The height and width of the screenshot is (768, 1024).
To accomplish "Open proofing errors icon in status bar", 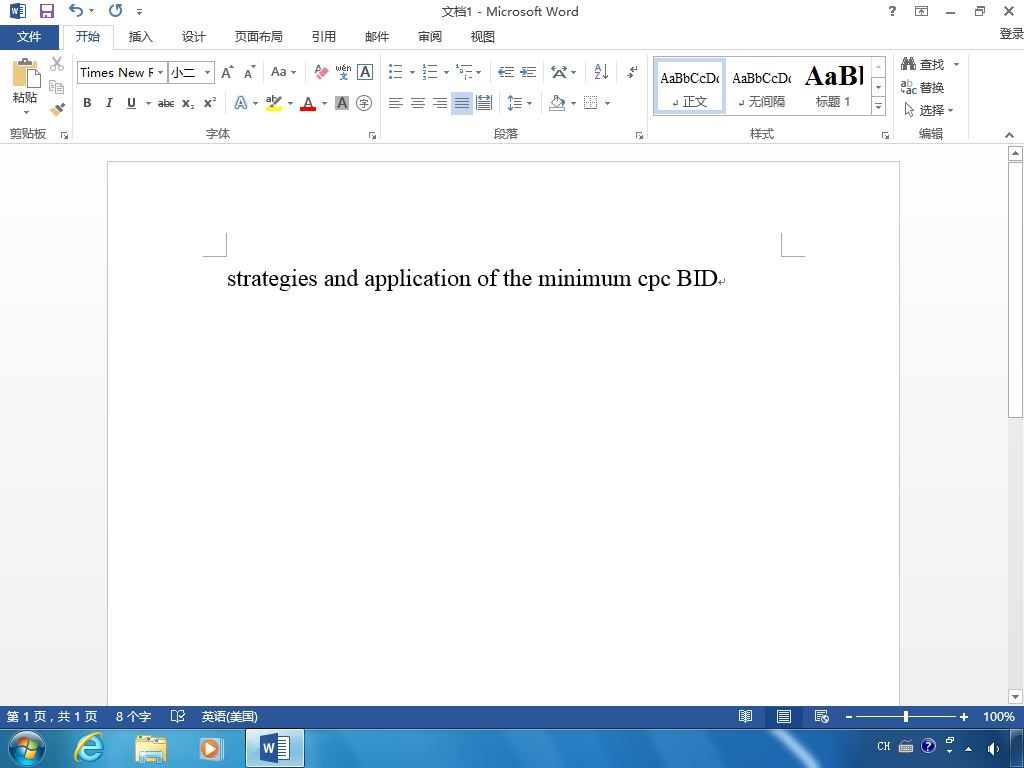I will click(x=178, y=716).
